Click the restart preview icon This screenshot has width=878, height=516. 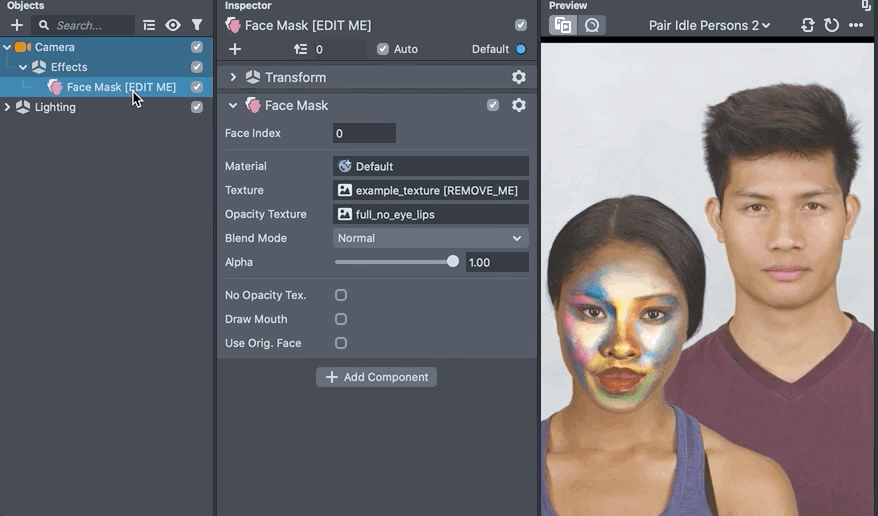coord(831,25)
